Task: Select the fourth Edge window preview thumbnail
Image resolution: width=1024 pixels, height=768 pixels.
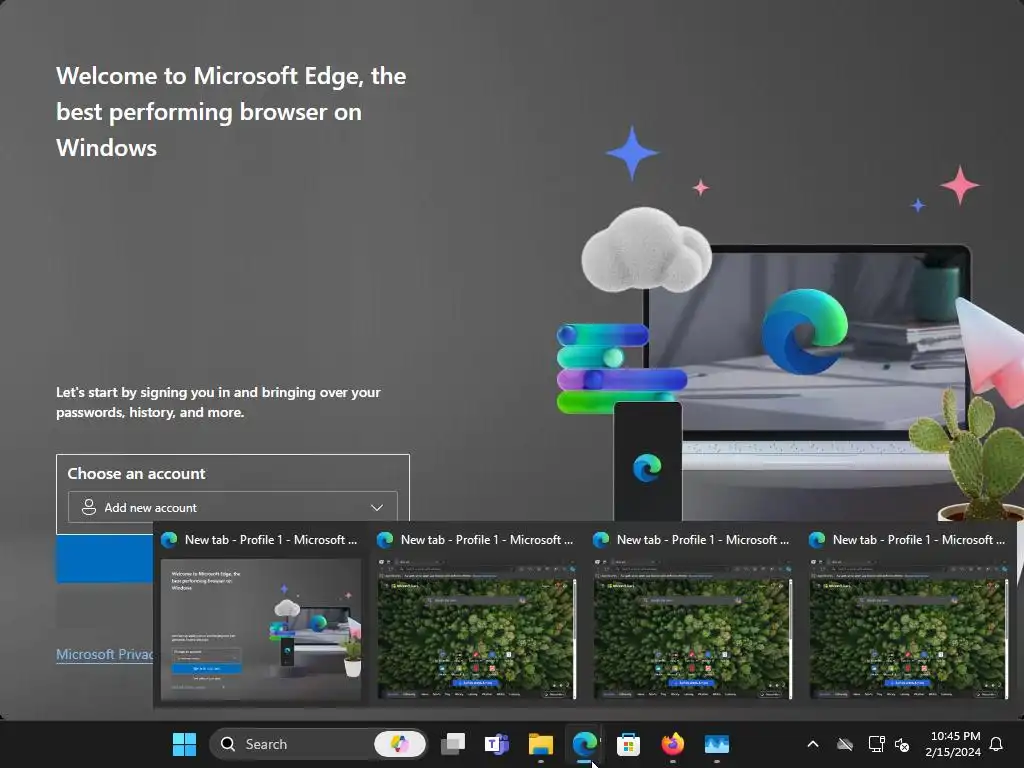Action: [908, 630]
